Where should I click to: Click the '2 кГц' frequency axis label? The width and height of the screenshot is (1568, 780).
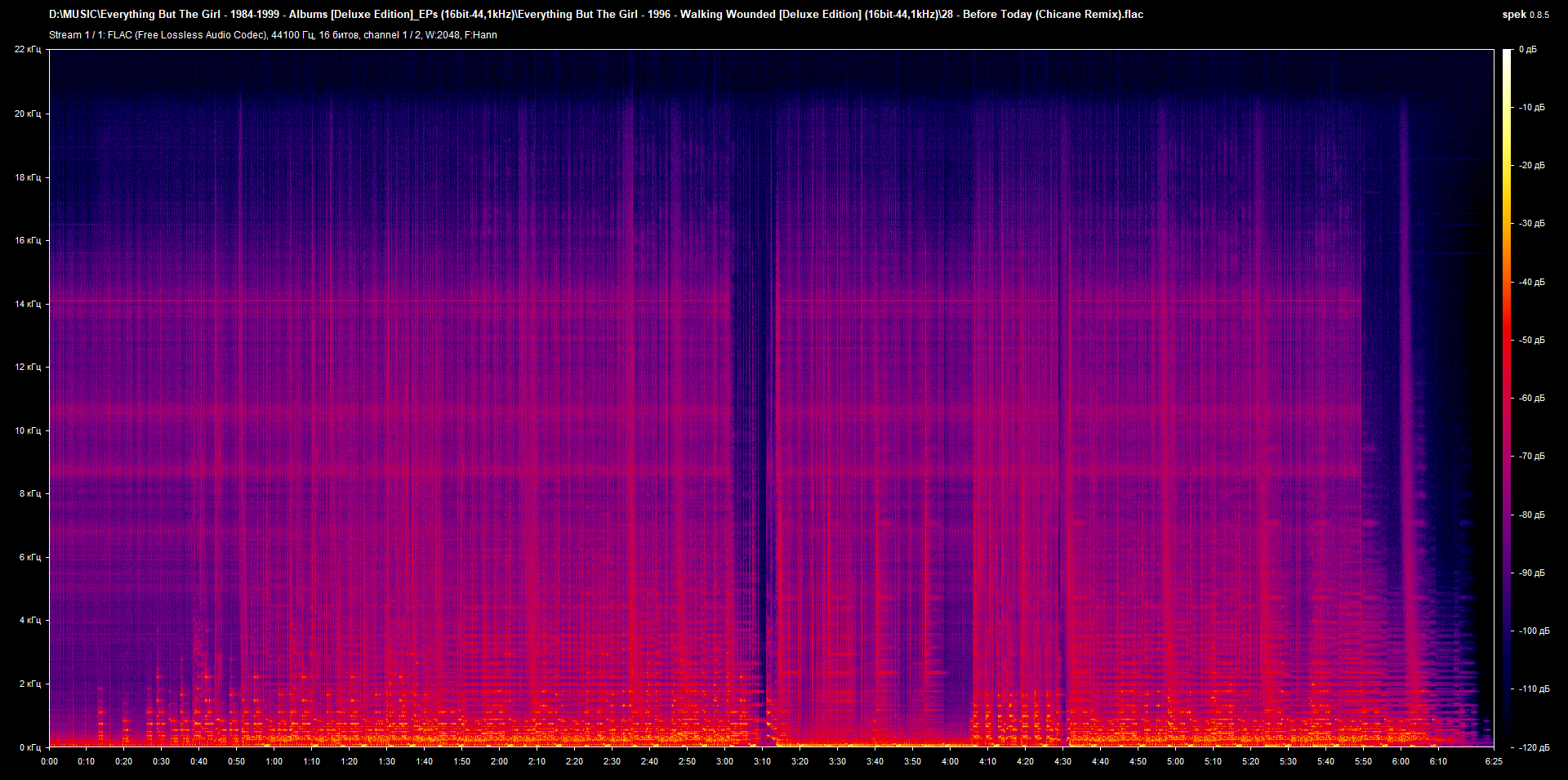pyautogui.click(x=30, y=684)
